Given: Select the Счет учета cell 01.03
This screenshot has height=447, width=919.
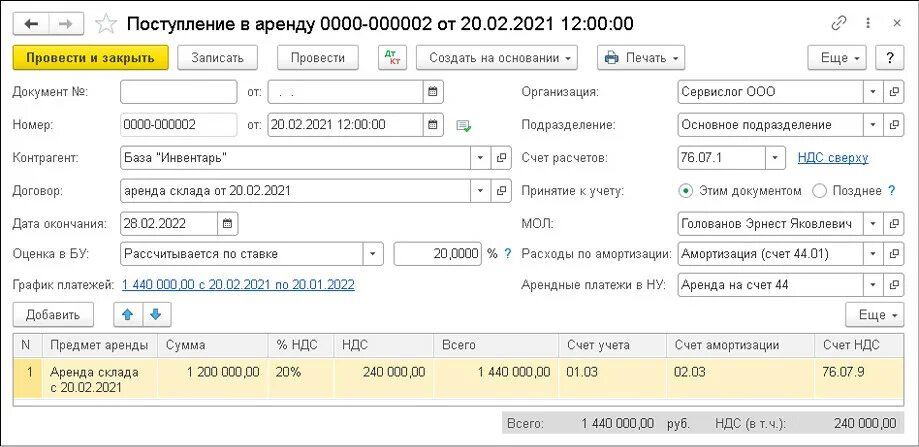Looking at the screenshot, I should pyautogui.click(x=613, y=380).
